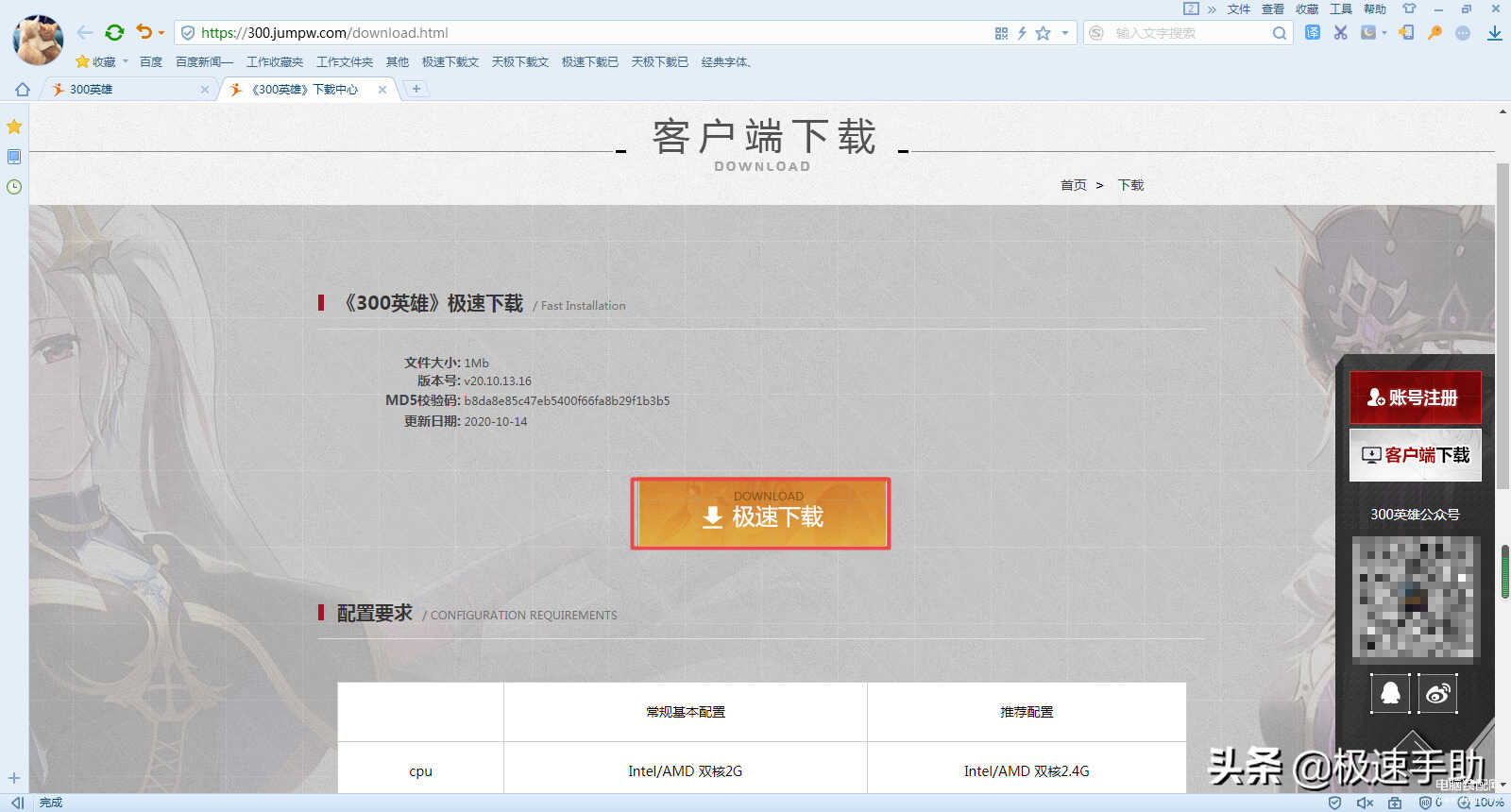Toggle the night mode moon icon
The image size is (1511, 812).
point(1368,32)
